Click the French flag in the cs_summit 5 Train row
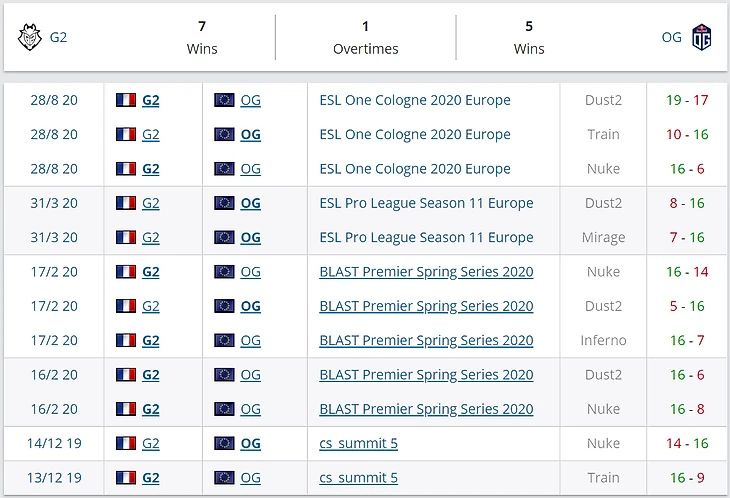 tap(126, 477)
